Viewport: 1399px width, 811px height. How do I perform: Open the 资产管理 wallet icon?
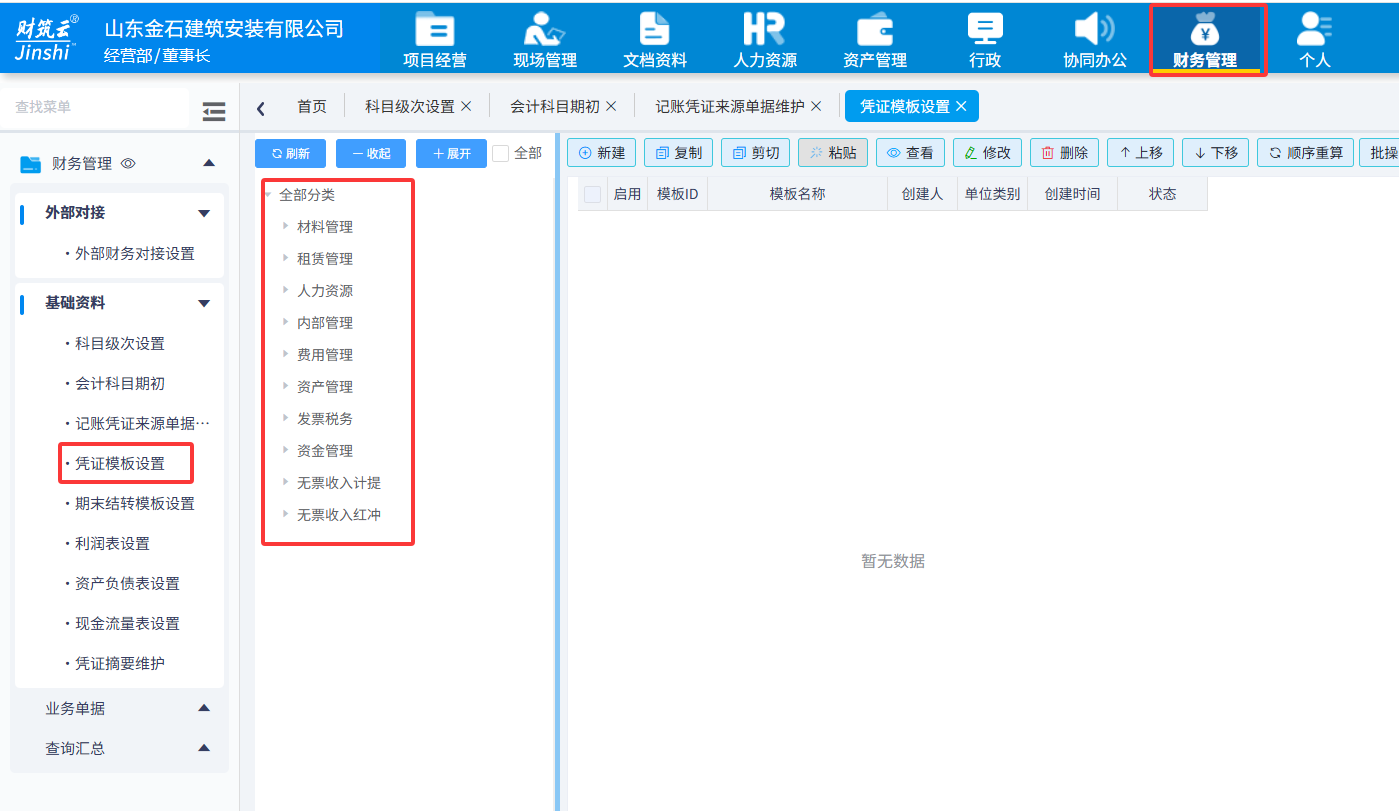point(875,28)
